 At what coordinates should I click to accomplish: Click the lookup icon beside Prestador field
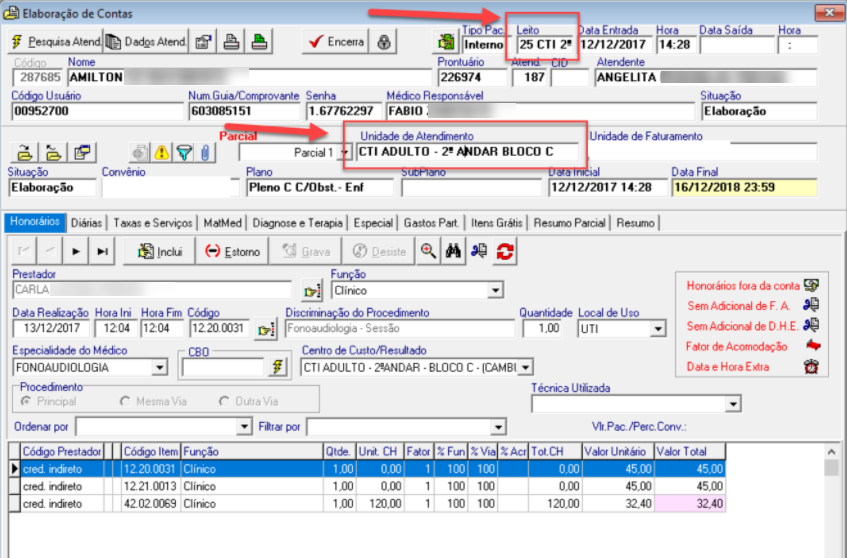click(312, 291)
